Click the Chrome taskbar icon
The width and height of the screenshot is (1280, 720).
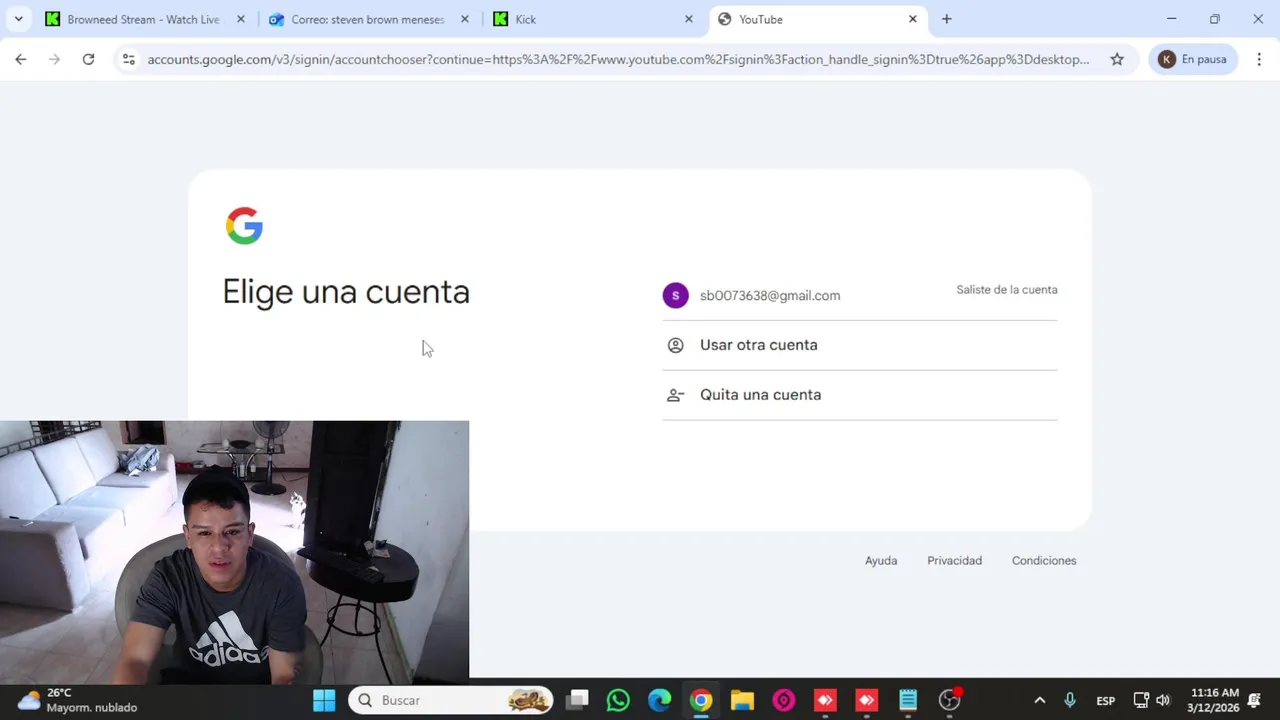coord(701,700)
